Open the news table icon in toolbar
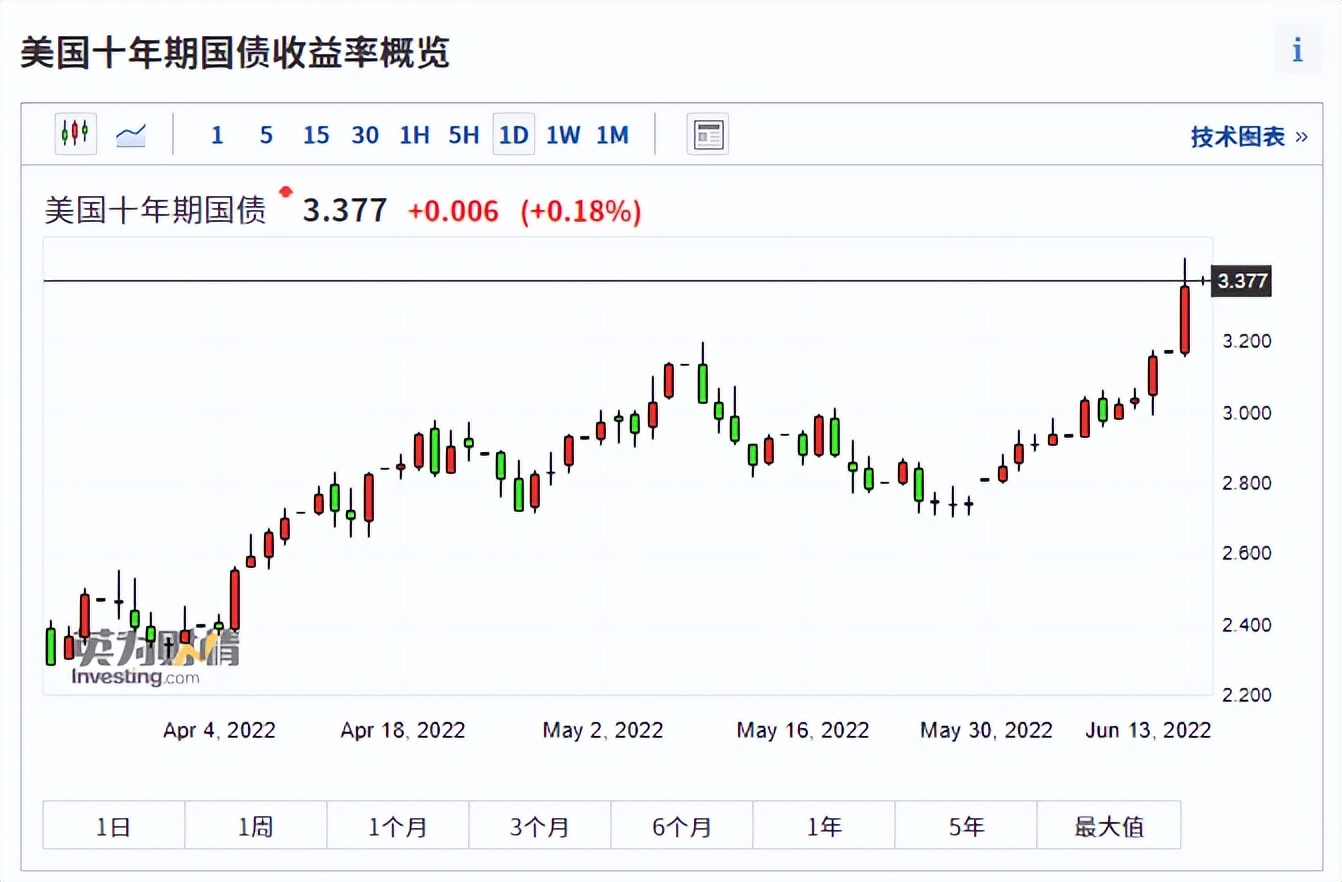Screen dimensions: 1342x882 pyautogui.click(x=708, y=134)
